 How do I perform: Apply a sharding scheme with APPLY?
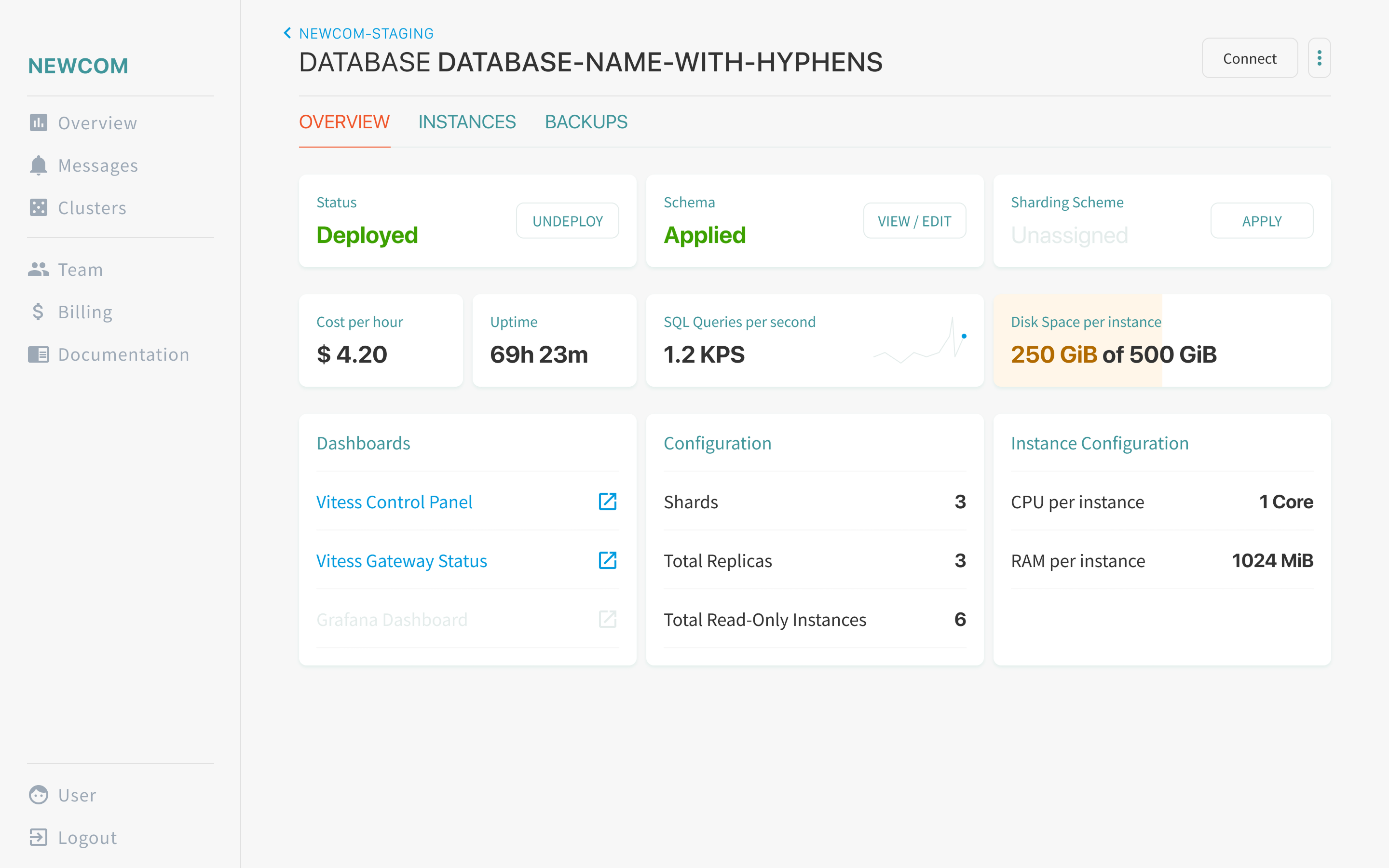1262,221
